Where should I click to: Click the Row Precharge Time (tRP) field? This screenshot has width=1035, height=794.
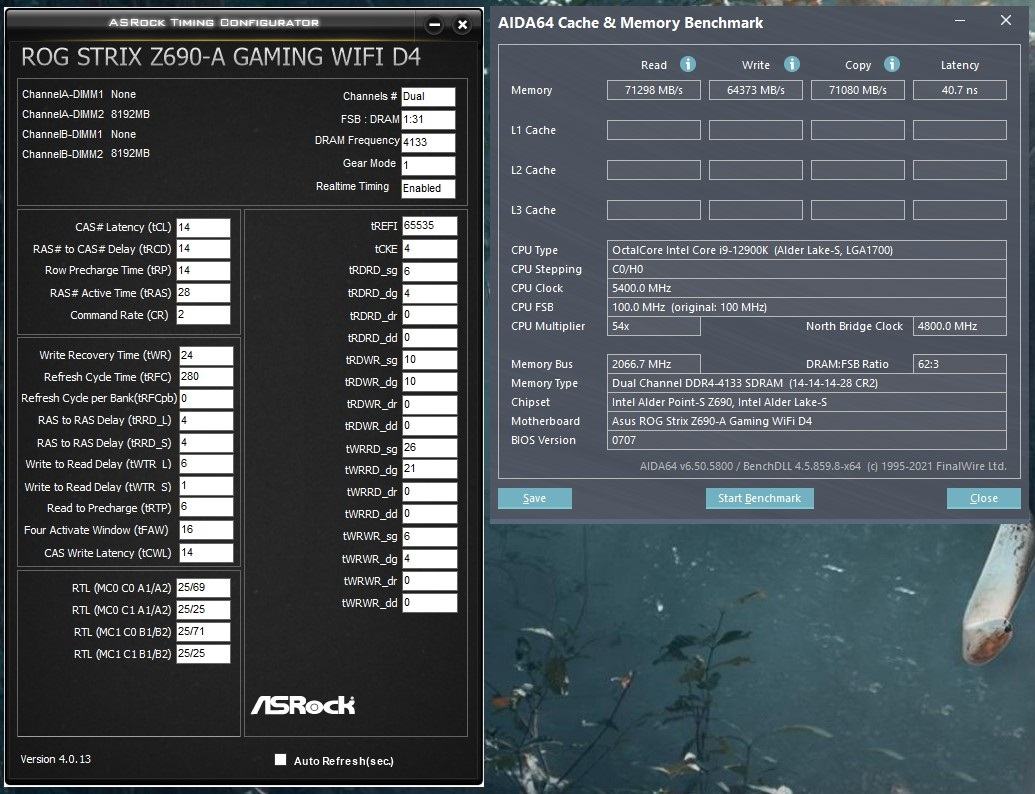203,271
